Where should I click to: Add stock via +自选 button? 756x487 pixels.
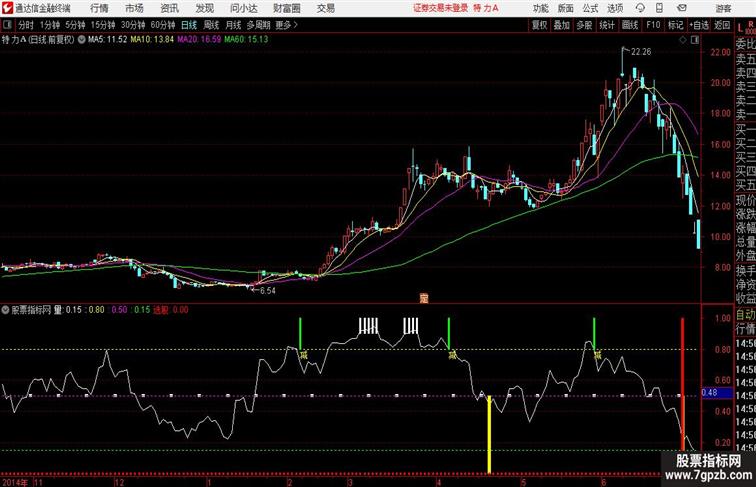pyautogui.click(x=699, y=25)
